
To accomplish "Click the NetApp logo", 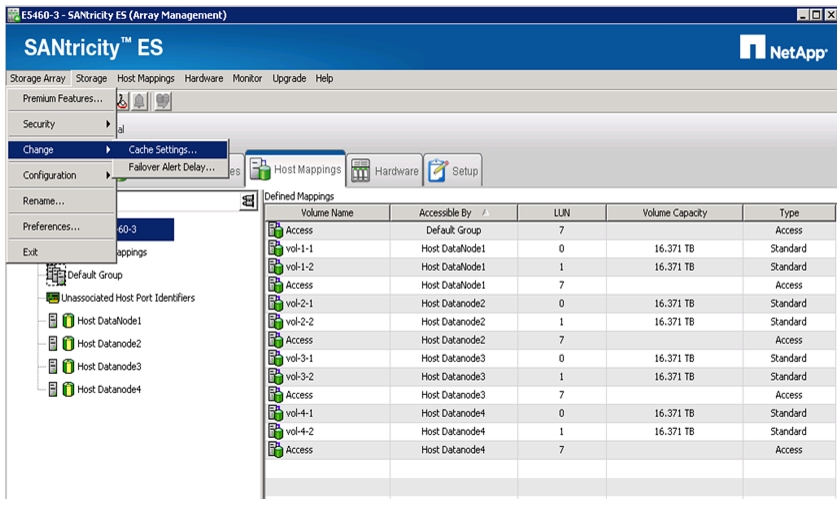I will pos(783,48).
